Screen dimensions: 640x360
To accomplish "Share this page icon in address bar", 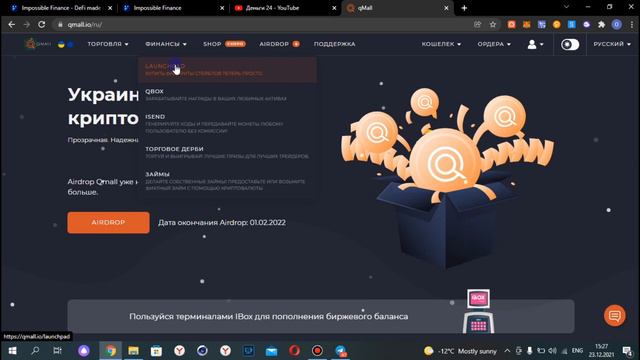I will coord(478,24).
